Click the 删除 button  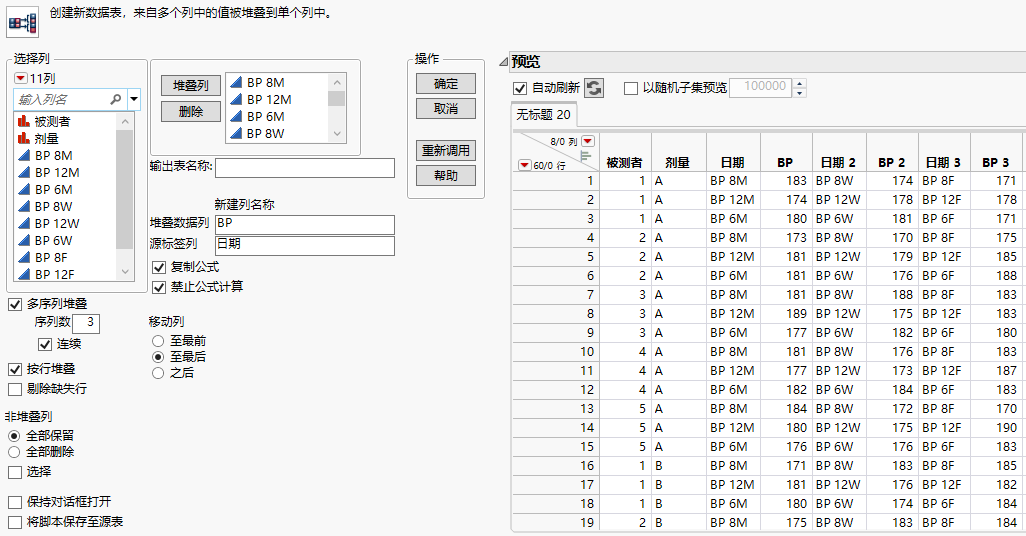[191, 112]
